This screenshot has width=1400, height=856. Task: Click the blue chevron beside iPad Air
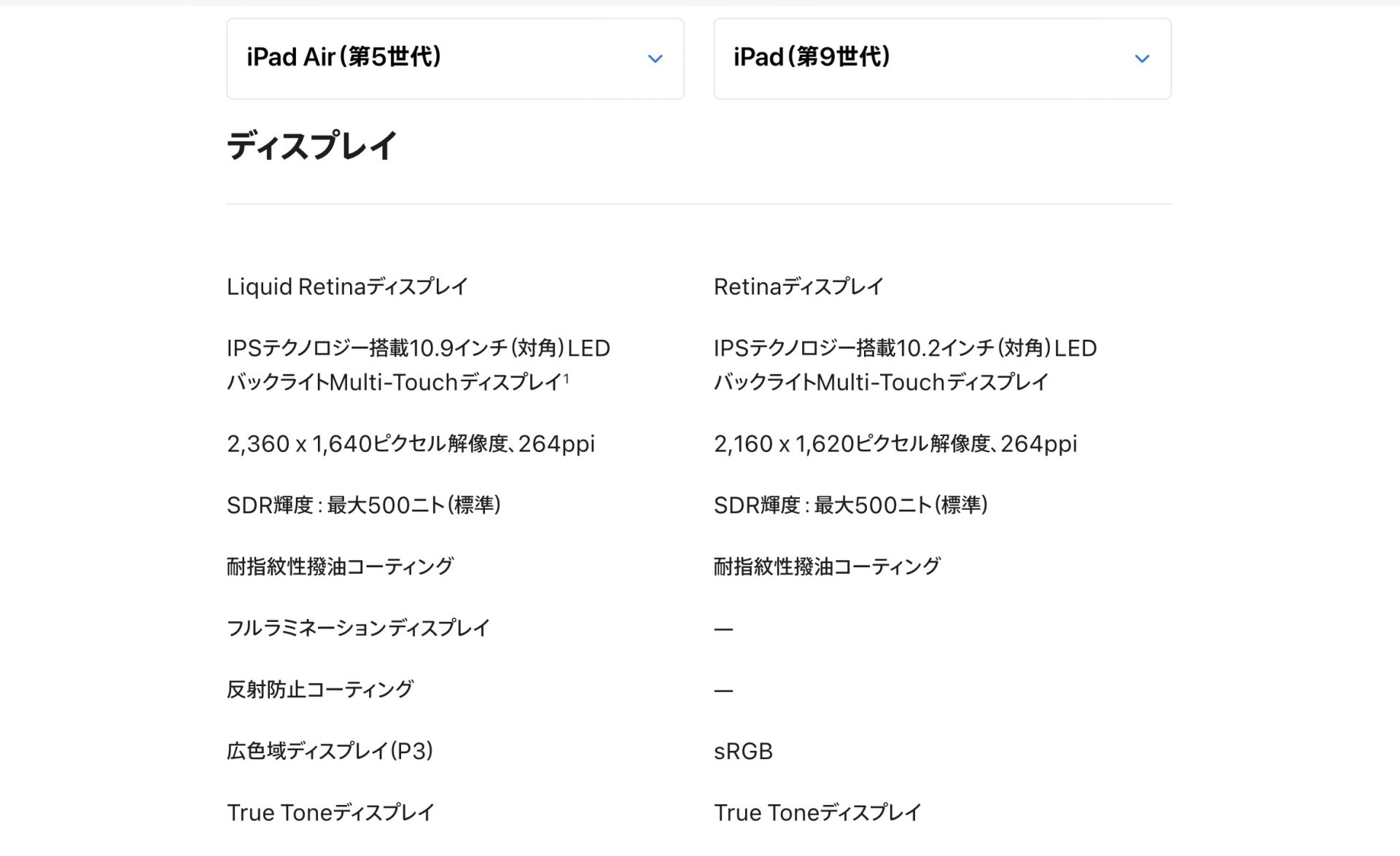point(655,59)
